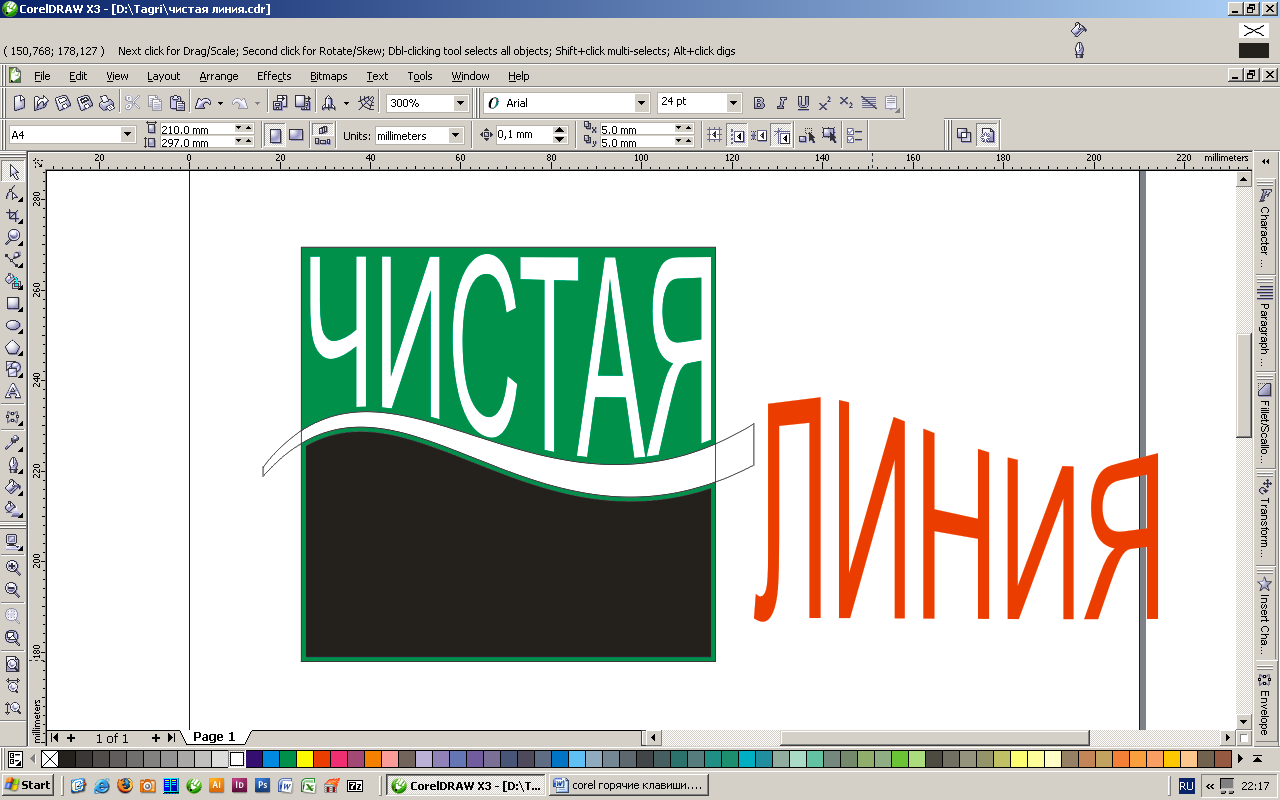Image resolution: width=1280 pixels, height=800 pixels.
Task: Select the Interactive Fill tool
Action: coord(13,509)
